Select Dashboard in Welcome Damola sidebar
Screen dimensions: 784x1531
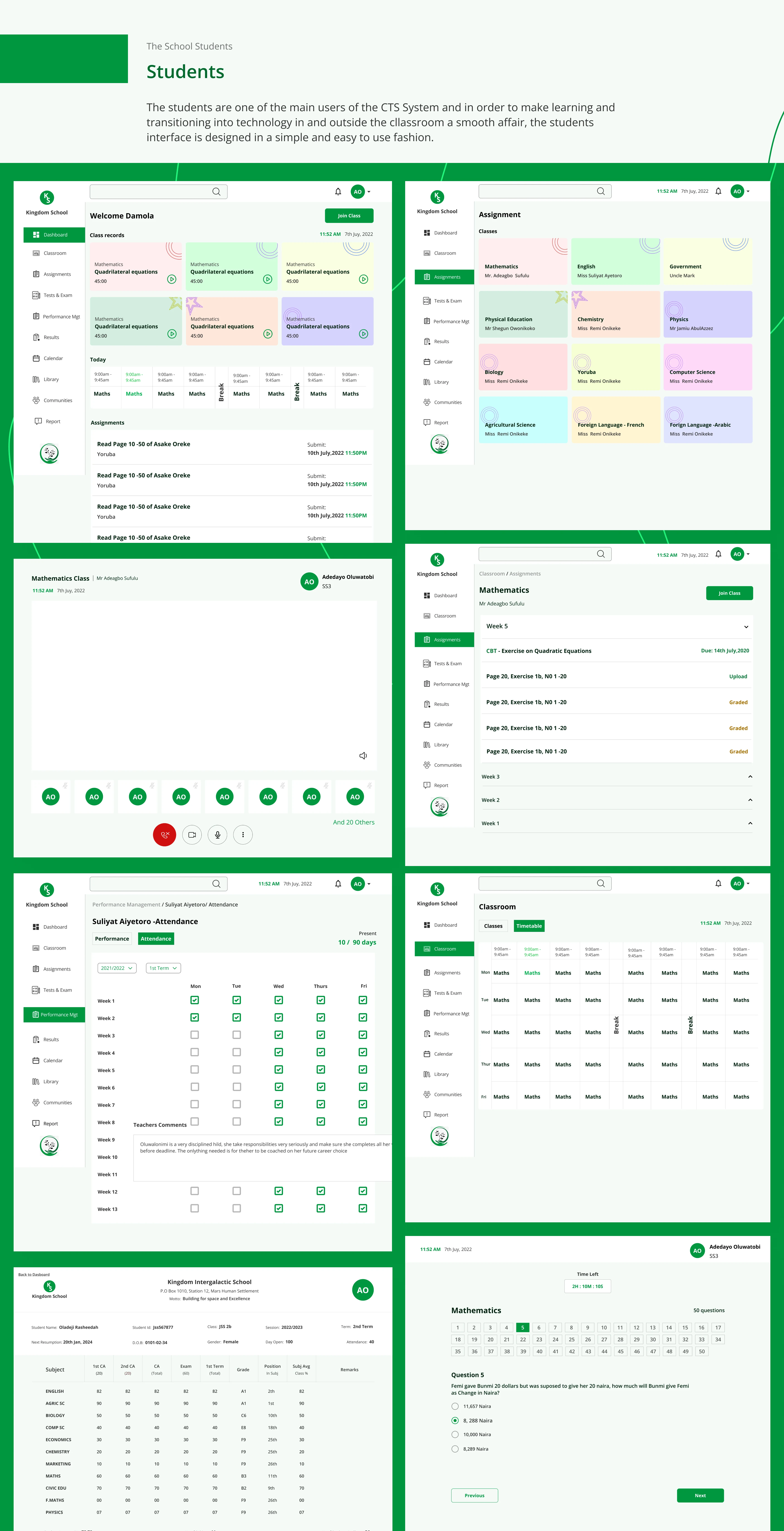(x=54, y=235)
